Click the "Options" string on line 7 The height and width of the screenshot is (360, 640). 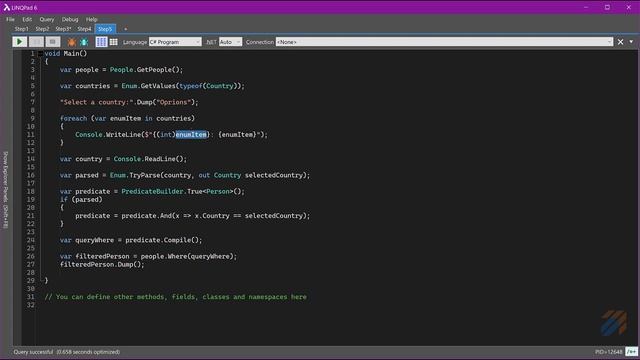173,102
